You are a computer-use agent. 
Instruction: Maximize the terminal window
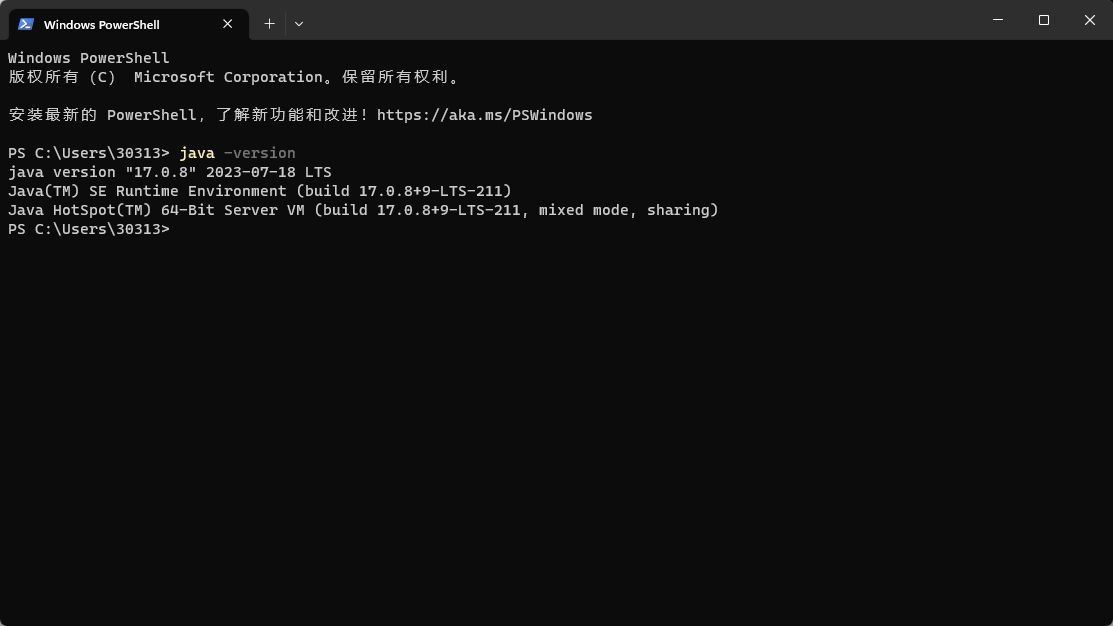(x=1044, y=20)
